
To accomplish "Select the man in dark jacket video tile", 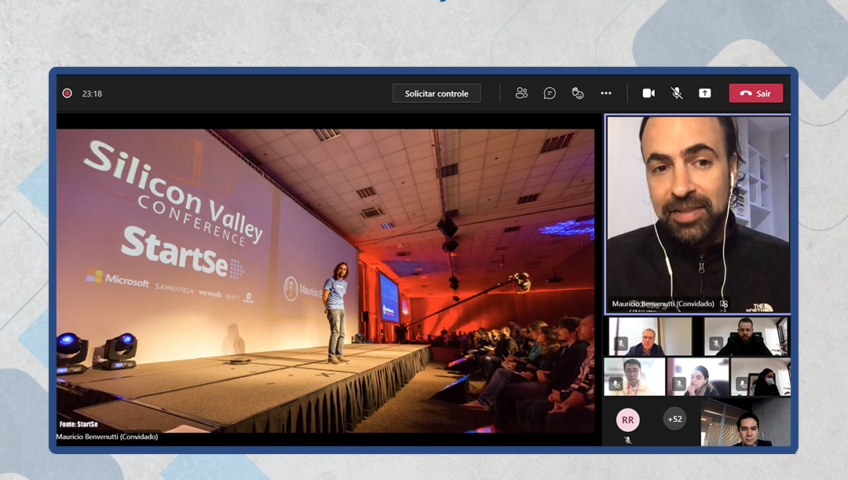I will (745, 336).
